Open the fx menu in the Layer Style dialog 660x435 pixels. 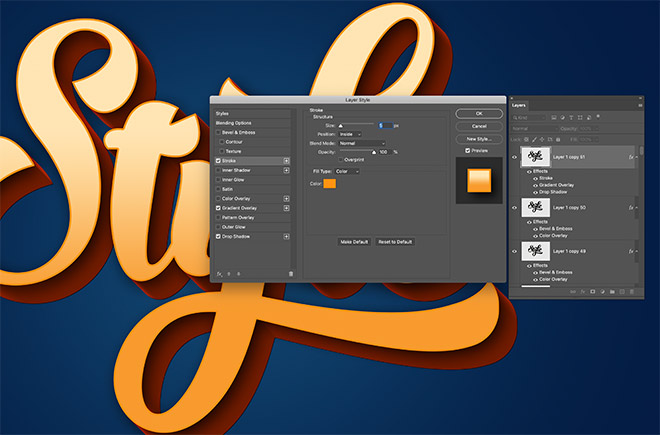tap(219, 273)
